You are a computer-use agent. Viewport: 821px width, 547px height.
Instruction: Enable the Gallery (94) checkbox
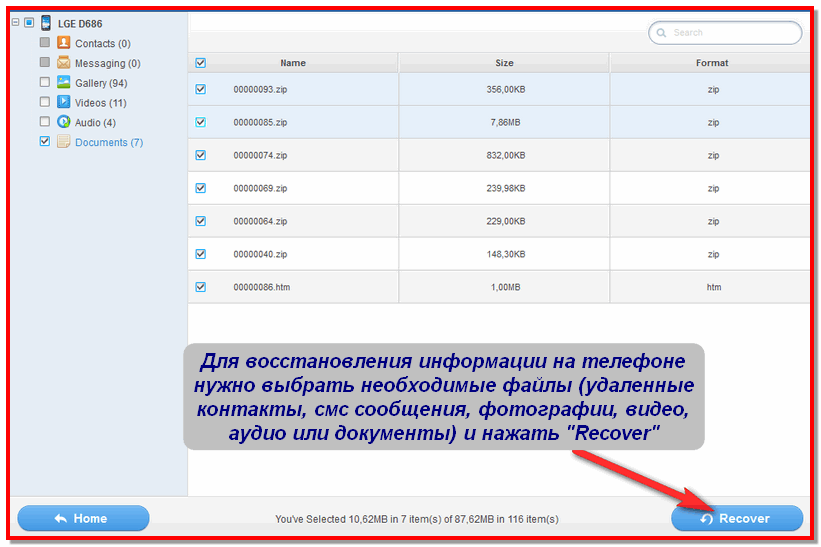tap(44, 83)
